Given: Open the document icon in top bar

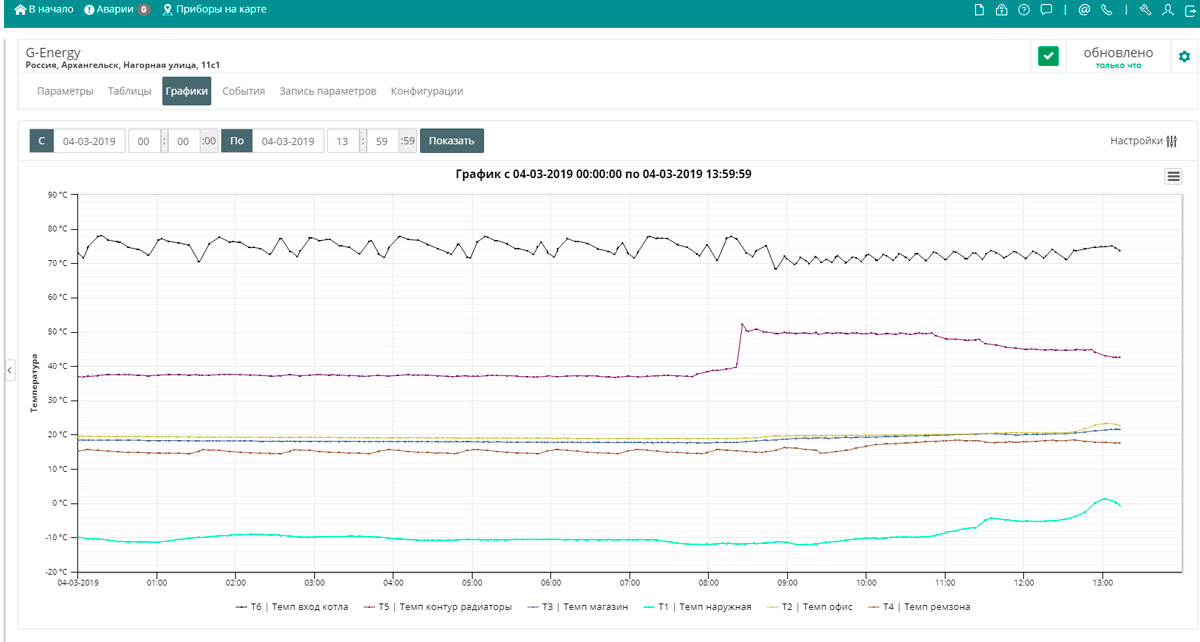Looking at the screenshot, I should click(x=979, y=10).
